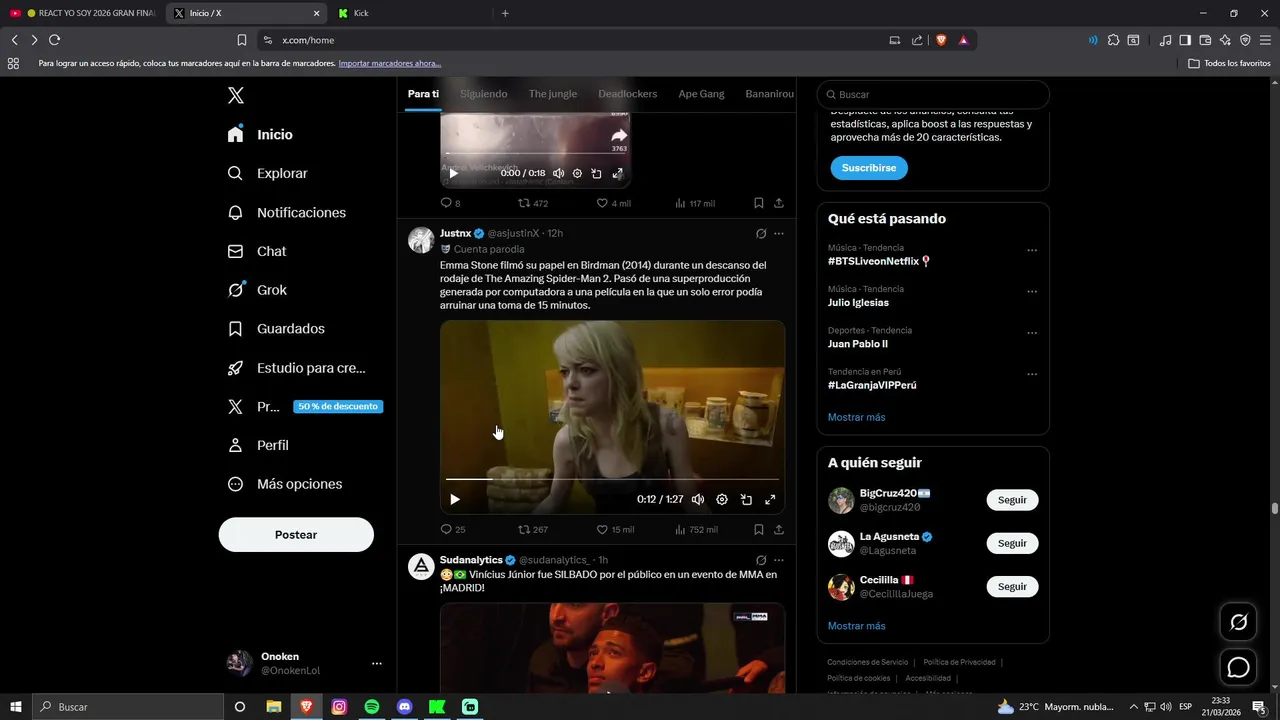The image size is (1280, 720).
Task: Open options for Juan Pablo II trend
Action: tap(1032, 333)
